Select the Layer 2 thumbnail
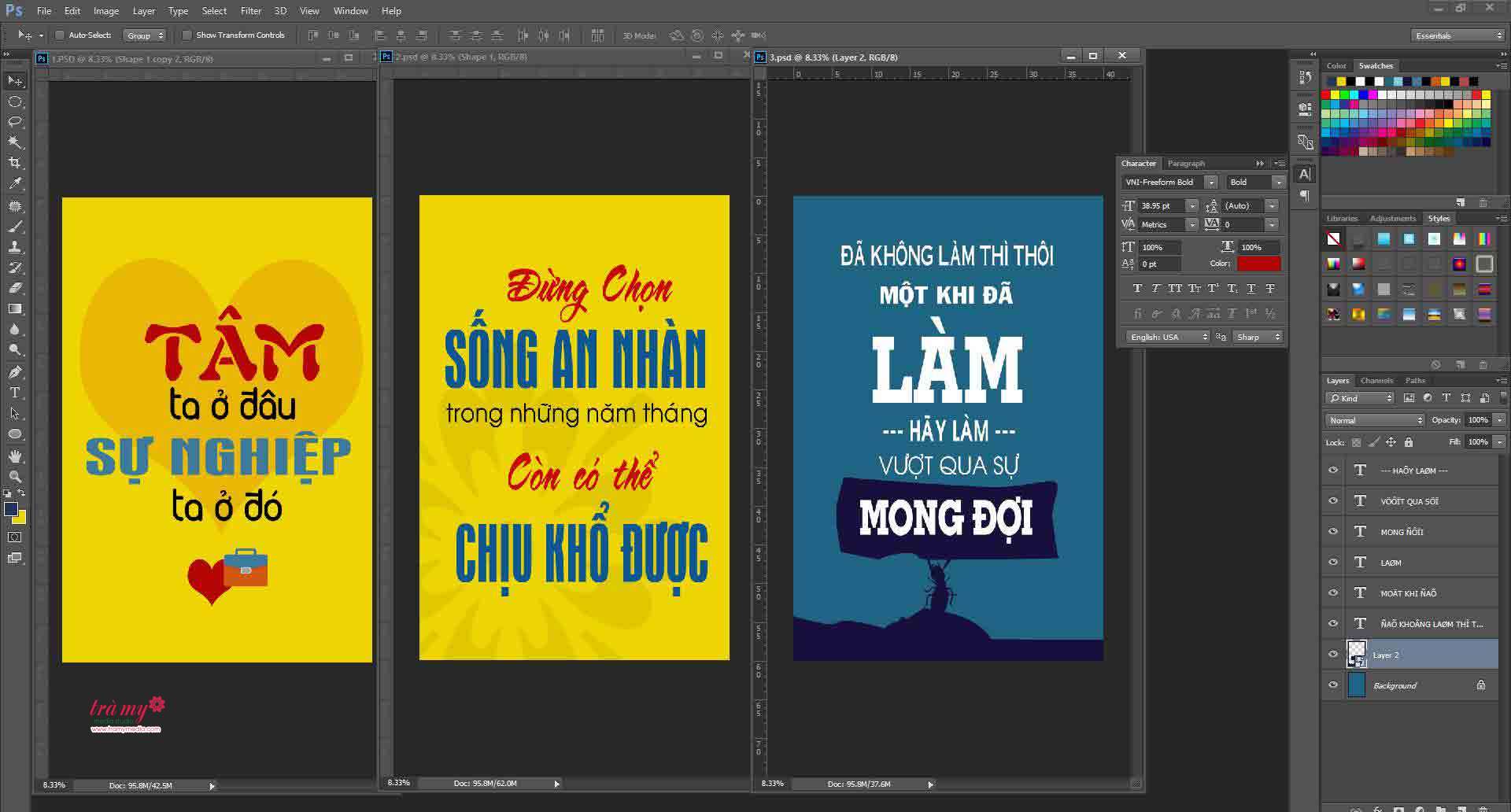This screenshot has height=812, width=1511. pos(1357,655)
